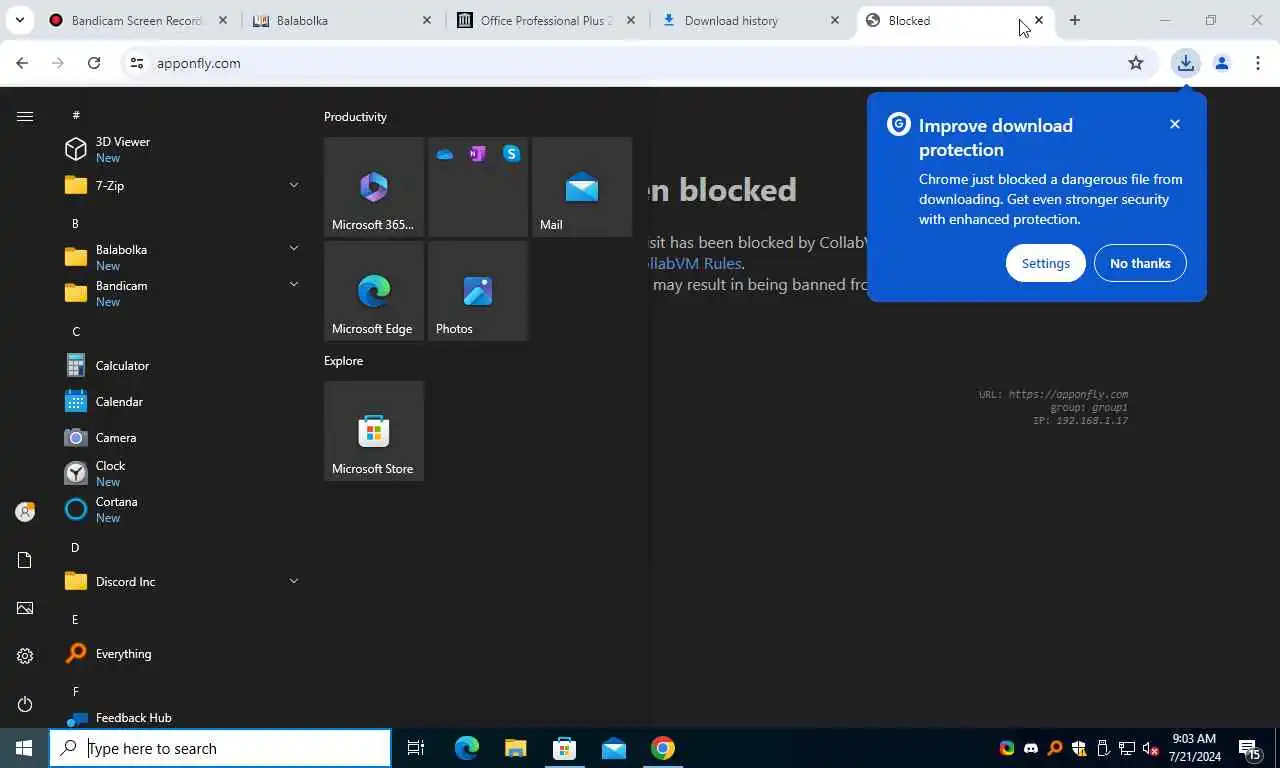Jump to letter B in the app list
The height and width of the screenshot is (768, 1280).
pyautogui.click(x=75, y=223)
